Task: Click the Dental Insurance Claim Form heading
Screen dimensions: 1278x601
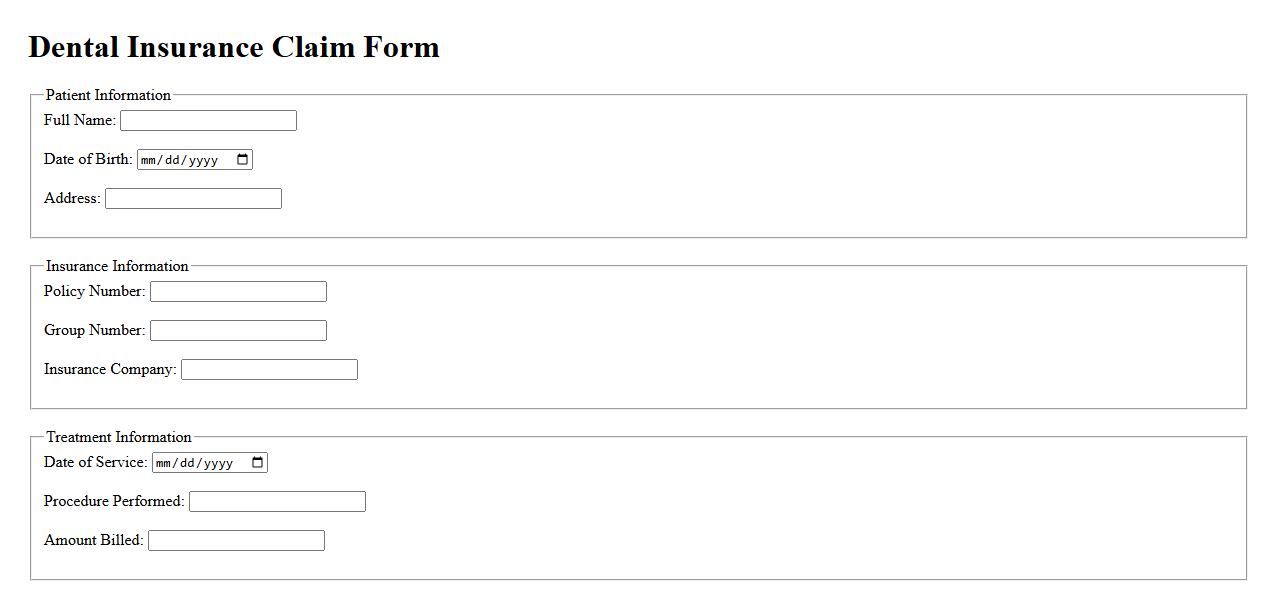Action: click(x=234, y=47)
